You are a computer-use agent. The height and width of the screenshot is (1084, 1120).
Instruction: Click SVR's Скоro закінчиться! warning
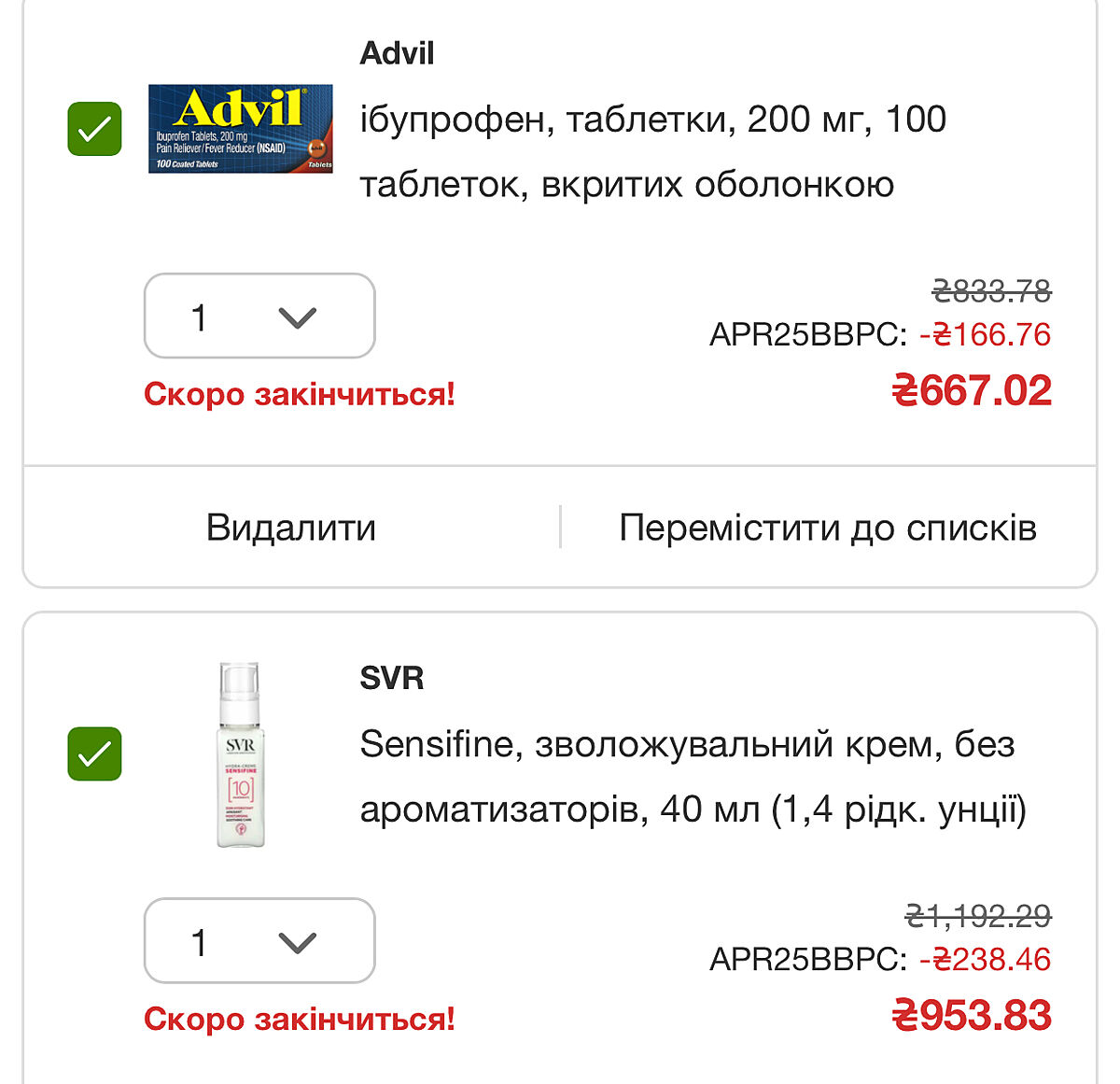299,1019
